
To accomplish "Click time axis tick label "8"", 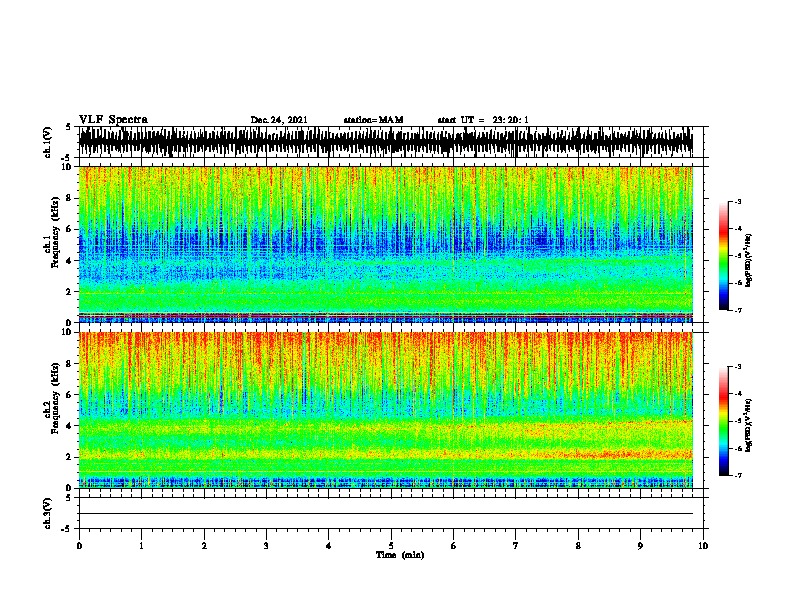I will [x=578, y=546].
